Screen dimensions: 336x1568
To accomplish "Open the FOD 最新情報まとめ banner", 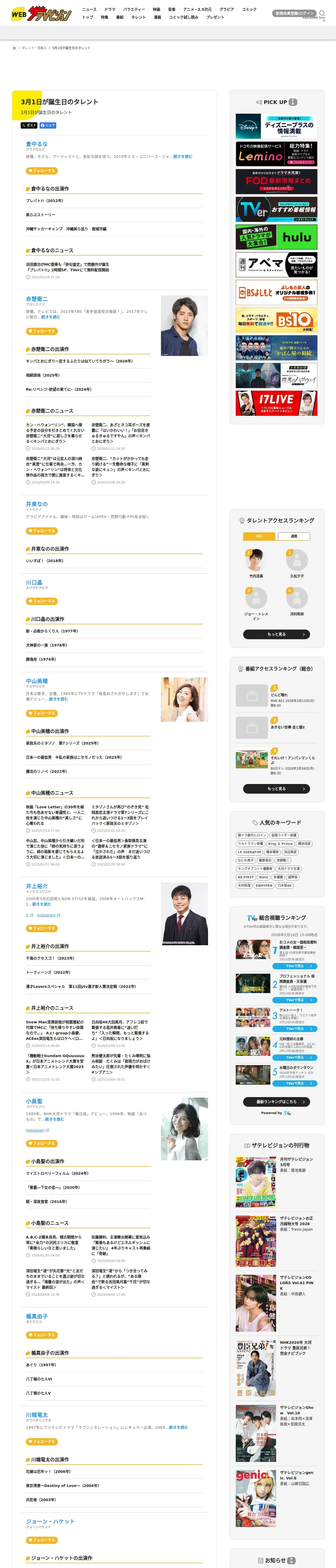I will pos(276,181).
